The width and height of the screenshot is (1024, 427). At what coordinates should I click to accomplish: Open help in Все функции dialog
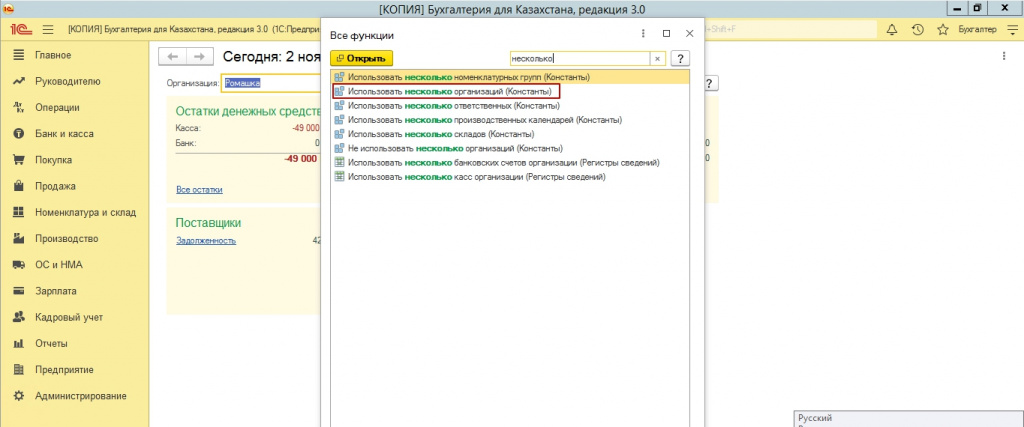[x=680, y=58]
